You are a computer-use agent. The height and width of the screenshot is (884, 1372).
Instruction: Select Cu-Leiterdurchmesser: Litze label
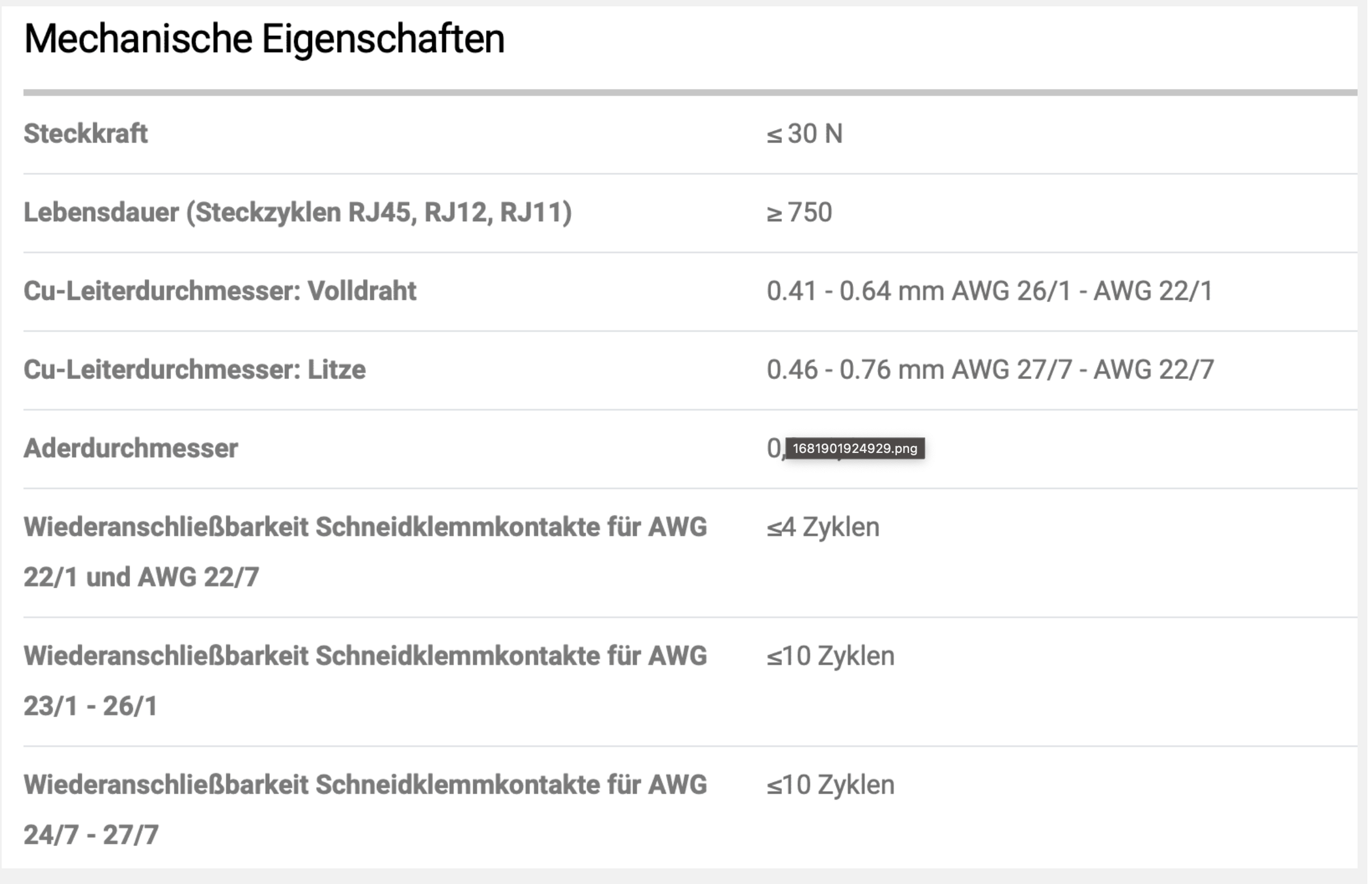(x=194, y=370)
